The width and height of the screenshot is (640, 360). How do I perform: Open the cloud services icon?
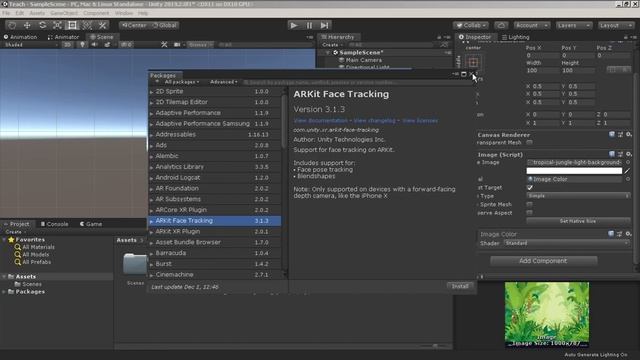[501, 25]
